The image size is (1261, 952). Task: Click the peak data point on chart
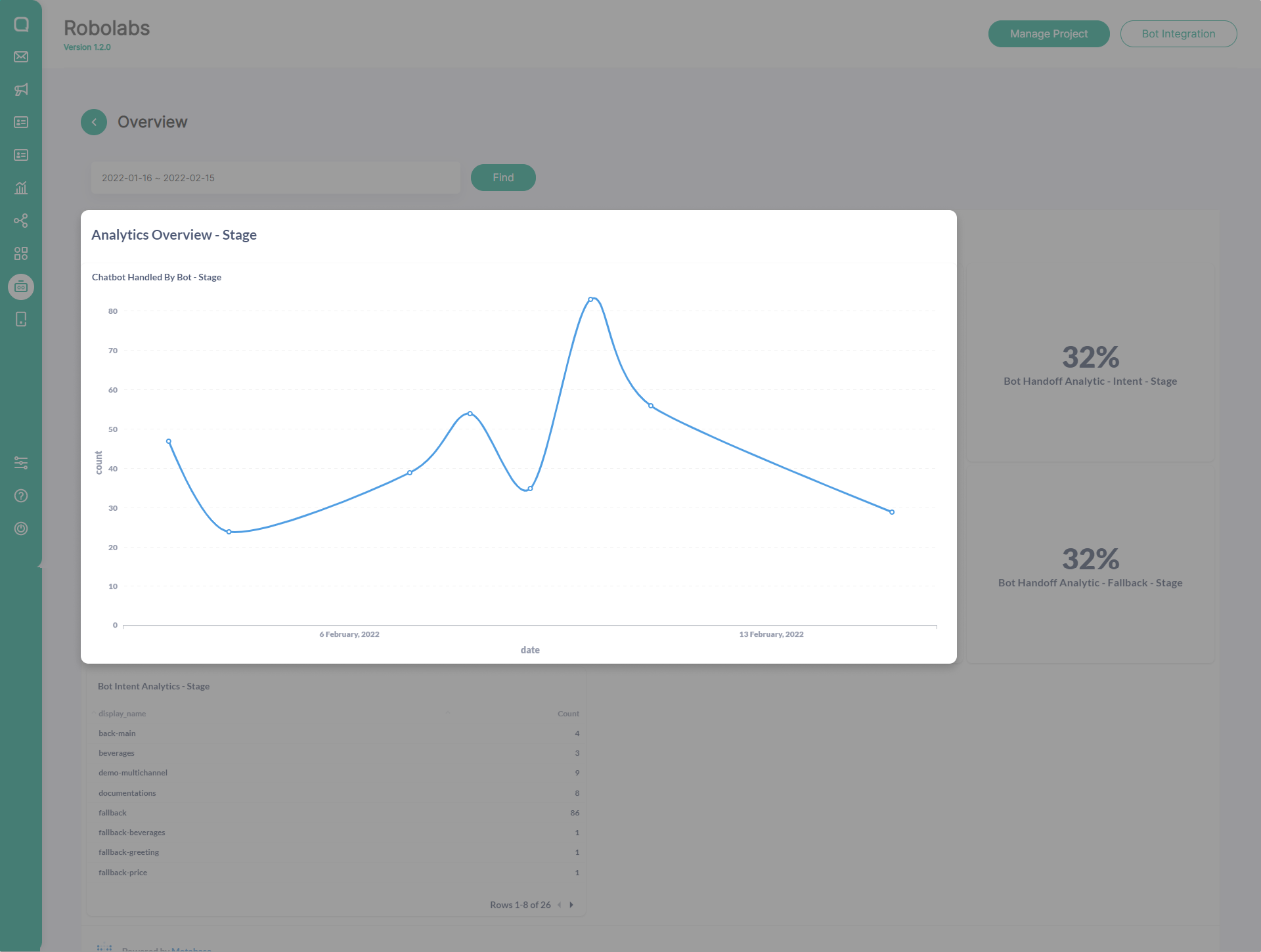(x=590, y=299)
